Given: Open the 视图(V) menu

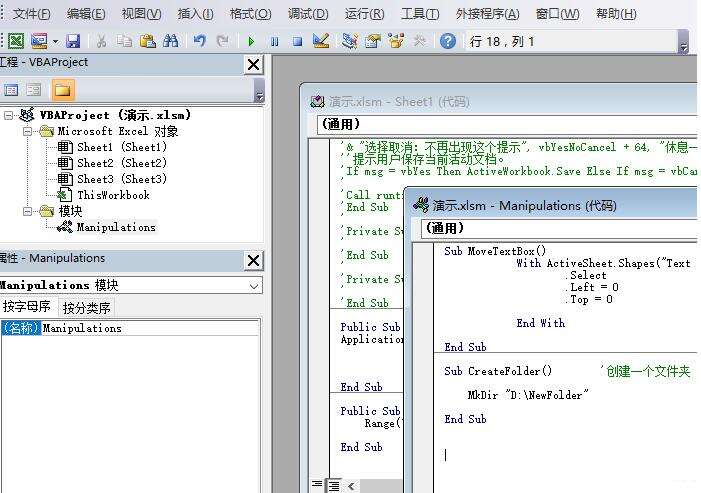Looking at the screenshot, I should [x=141, y=14].
